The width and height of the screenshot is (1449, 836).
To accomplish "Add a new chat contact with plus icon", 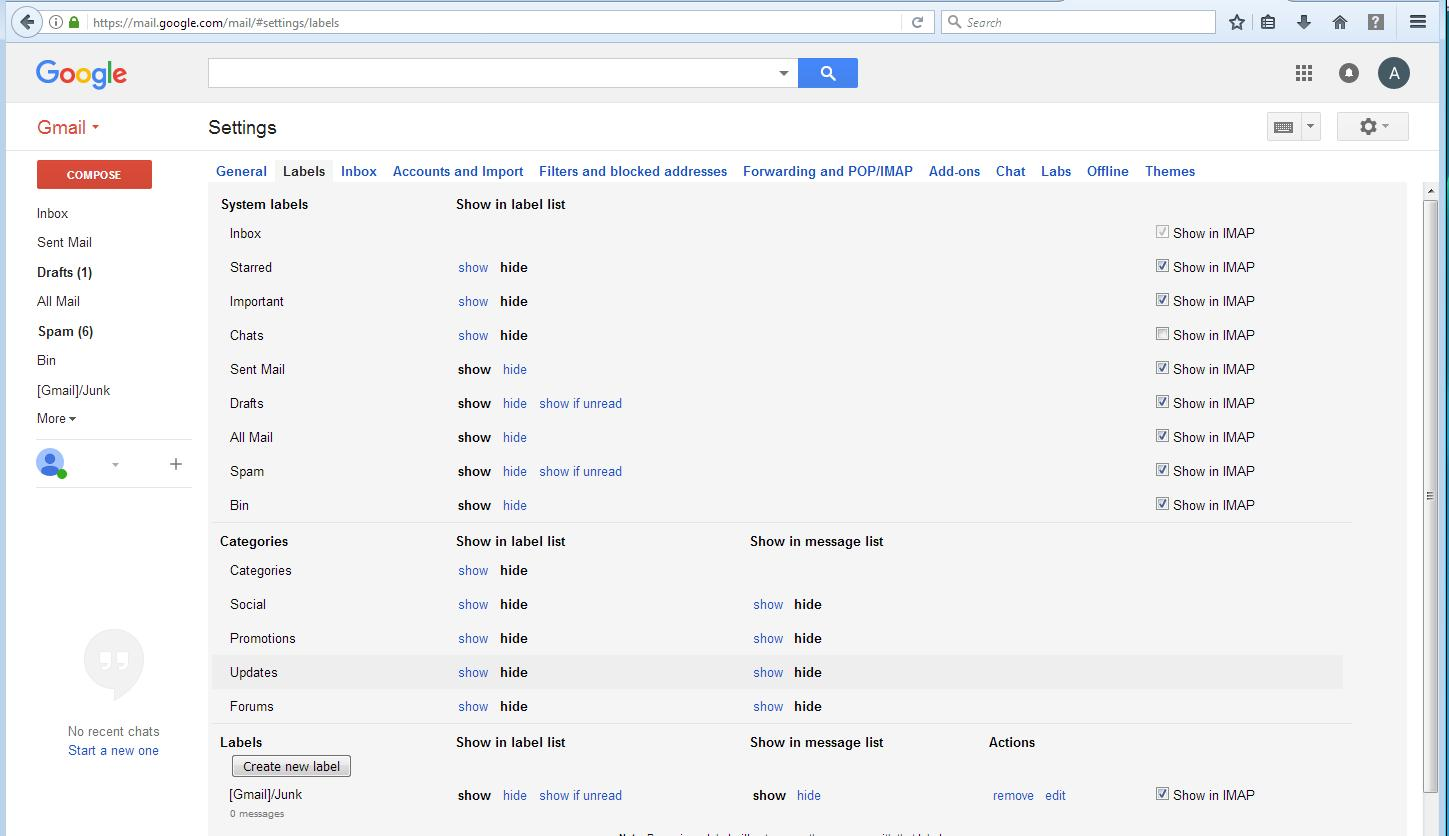I will (x=176, y=464).
